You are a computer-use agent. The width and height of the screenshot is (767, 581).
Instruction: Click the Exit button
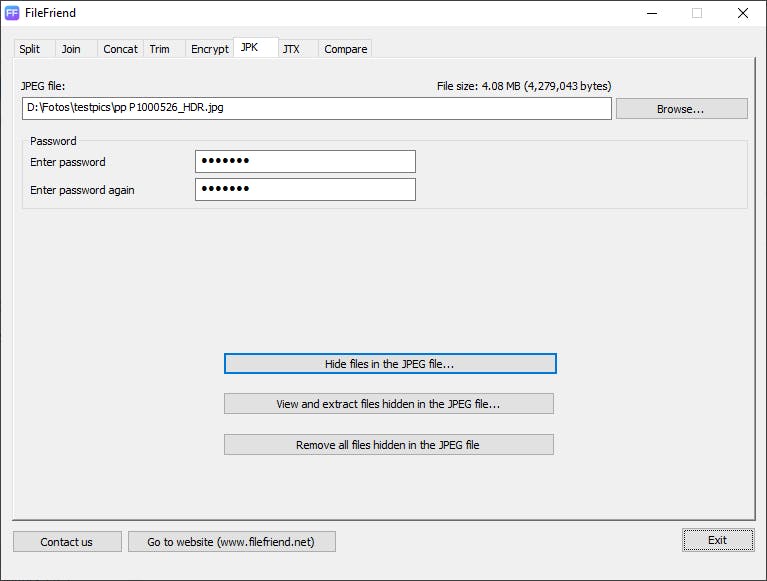(x=718, y=540)
